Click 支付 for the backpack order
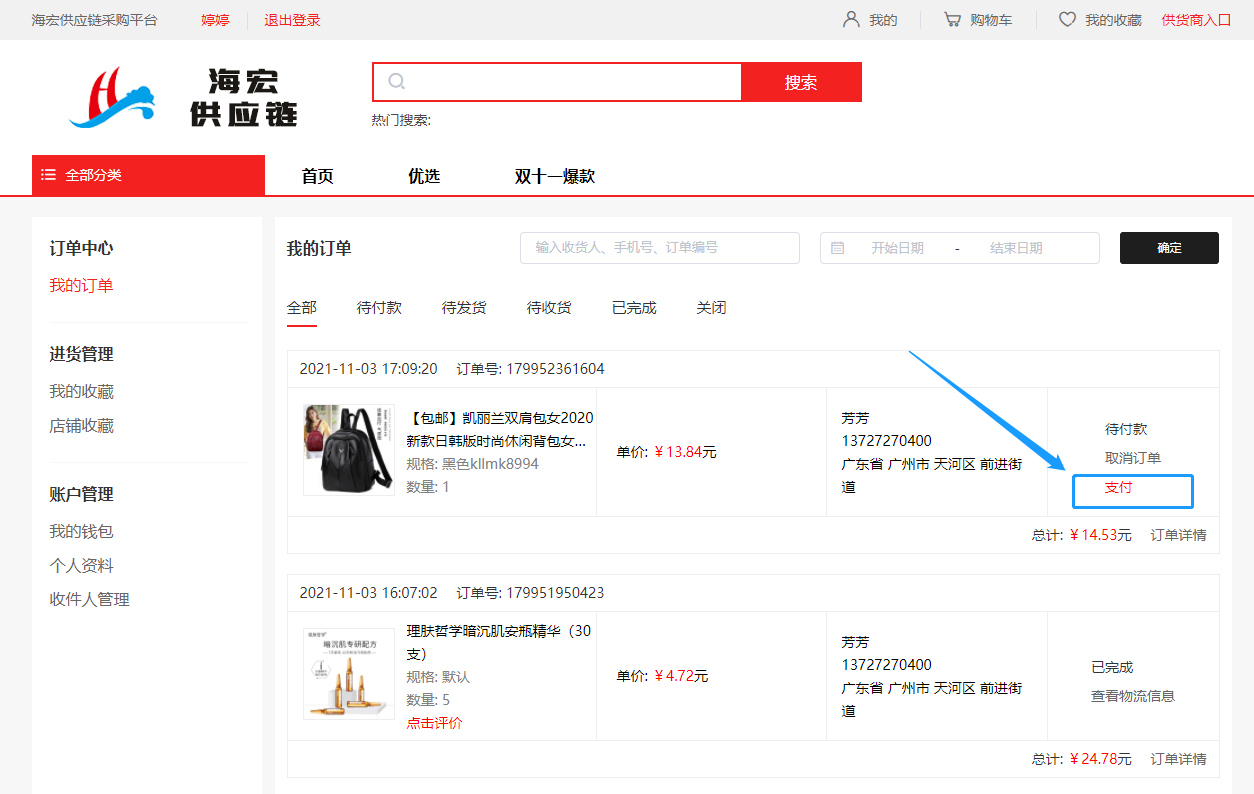 pos(1118,488)
